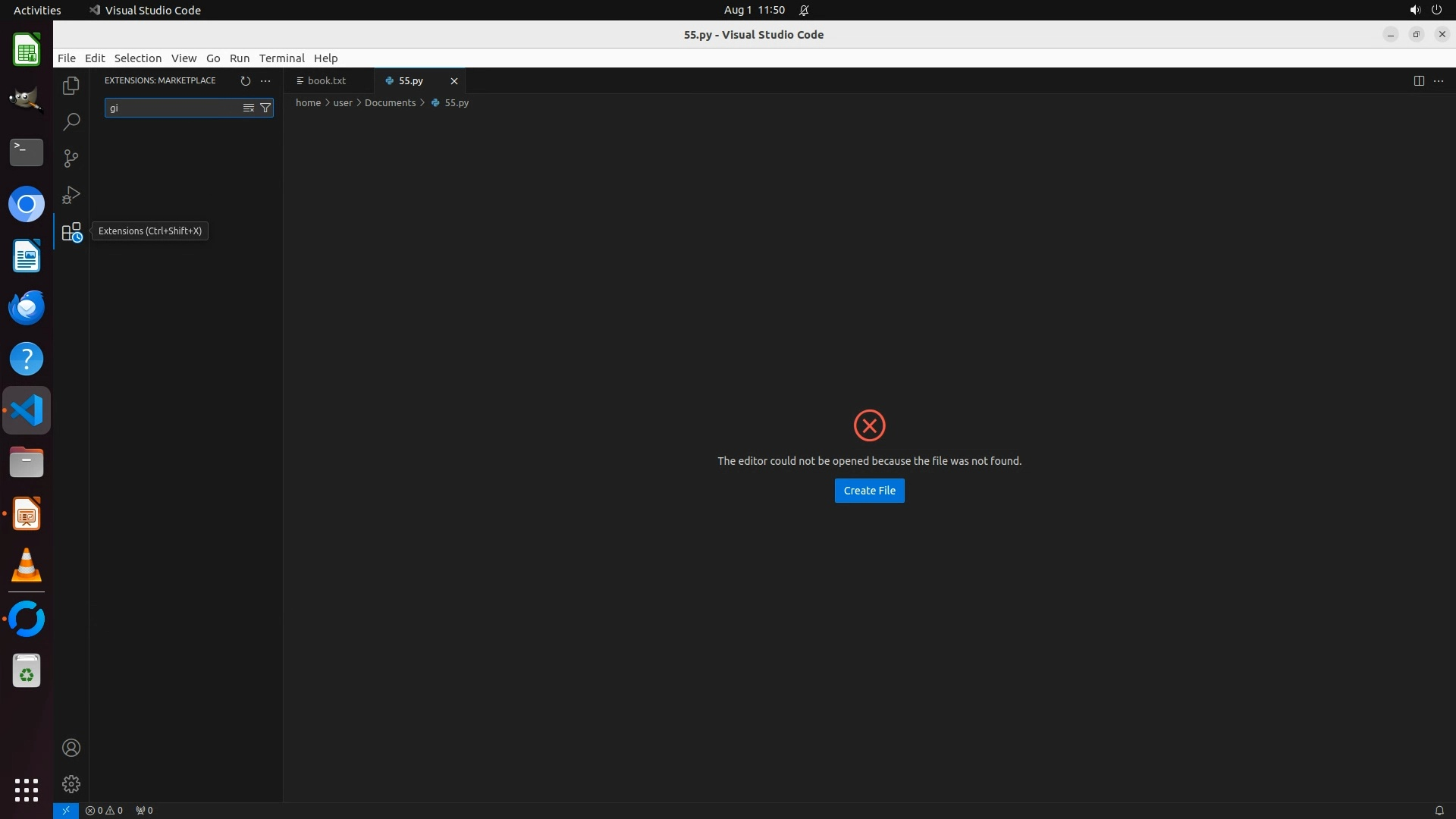The height and width of the screenshot is (819, 1456).
Task: Open Views and More Actions ellipsis in Extensions
Action: [265, 80]
